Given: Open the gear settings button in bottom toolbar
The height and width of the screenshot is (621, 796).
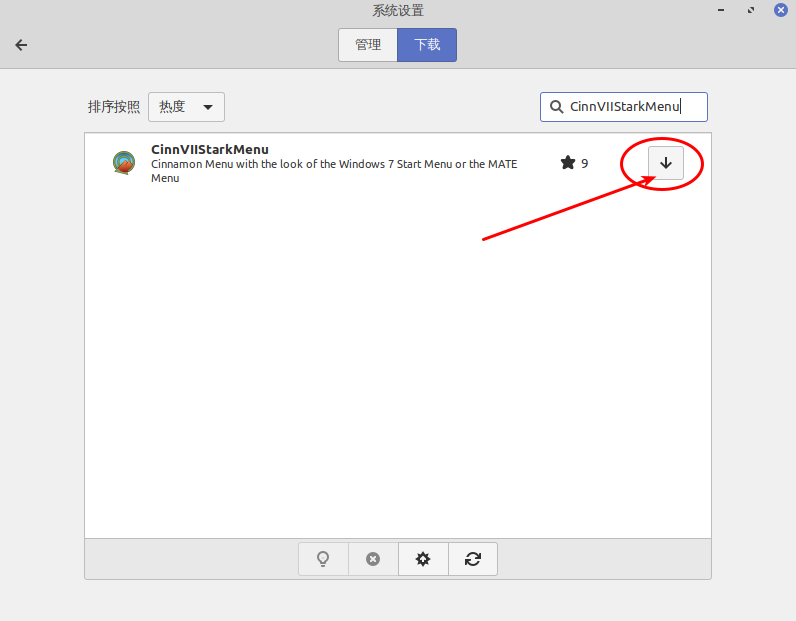Looking at the screenshot, I should coord(423,559).
